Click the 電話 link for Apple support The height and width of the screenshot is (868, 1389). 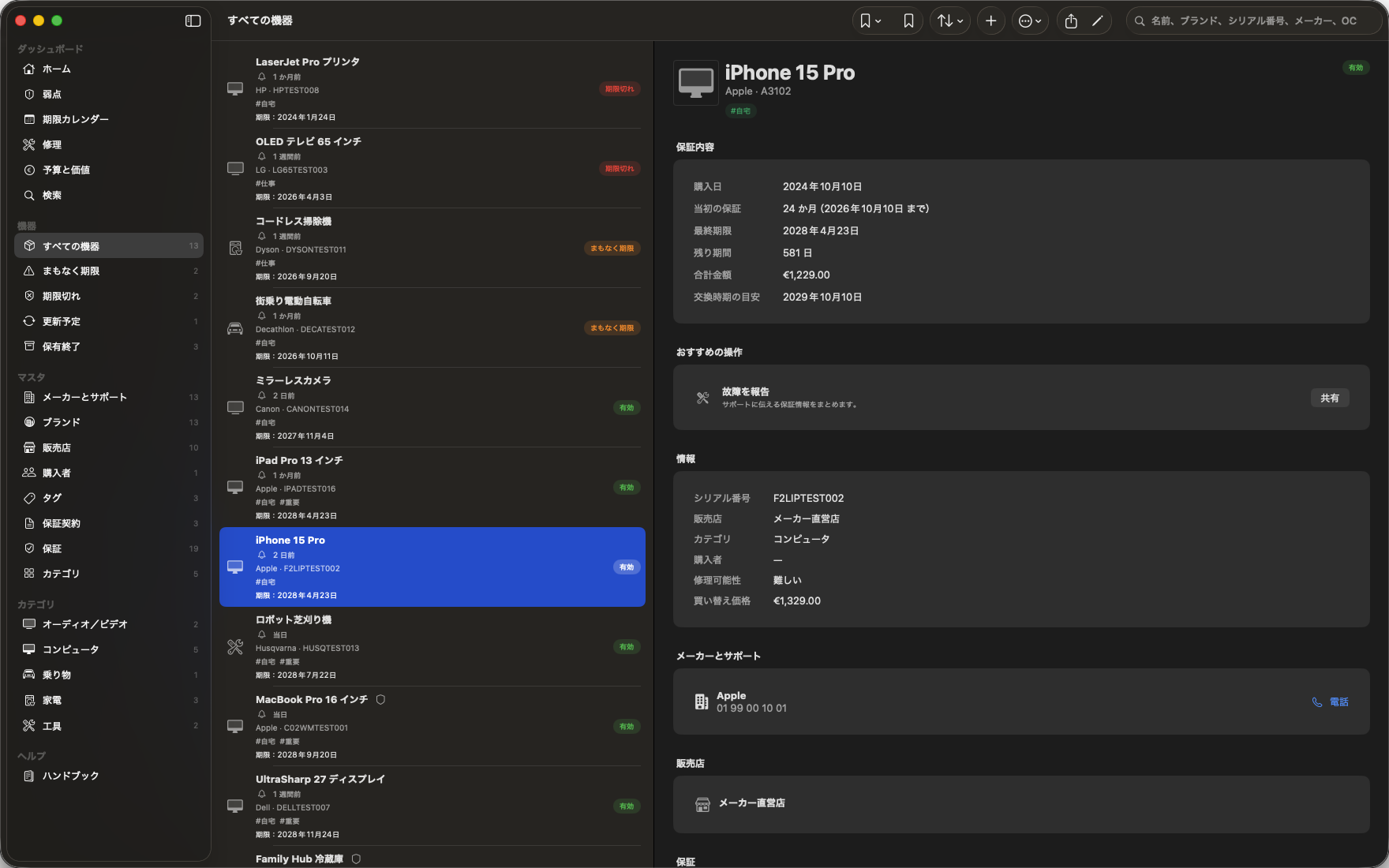(x=1331, y=702)
